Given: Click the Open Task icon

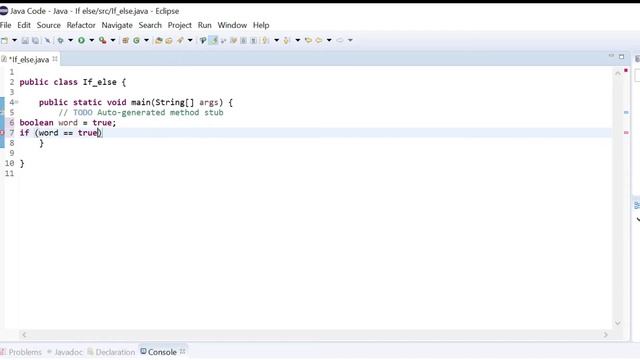Looking at the screenshot, I should (169, 40).
